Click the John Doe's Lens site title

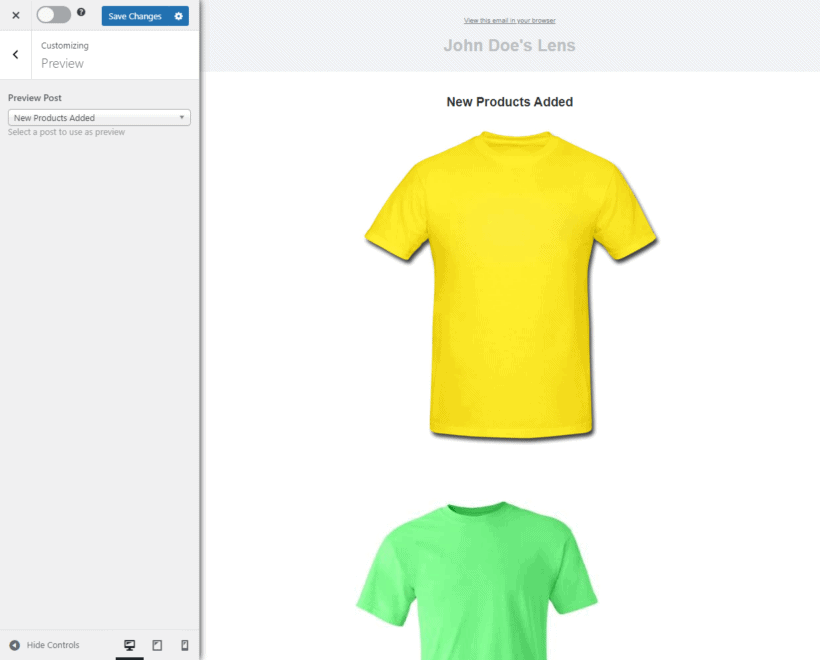click(509, 45)
